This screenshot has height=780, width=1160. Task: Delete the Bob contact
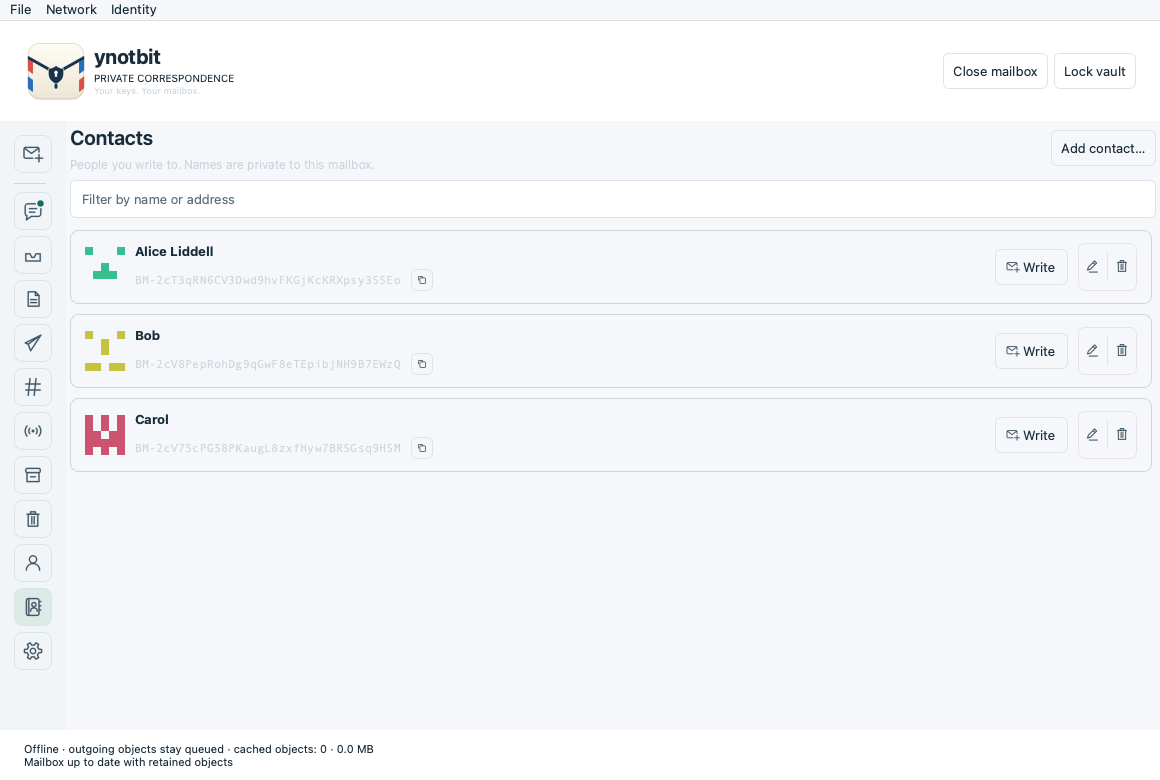click(1122, 351)
